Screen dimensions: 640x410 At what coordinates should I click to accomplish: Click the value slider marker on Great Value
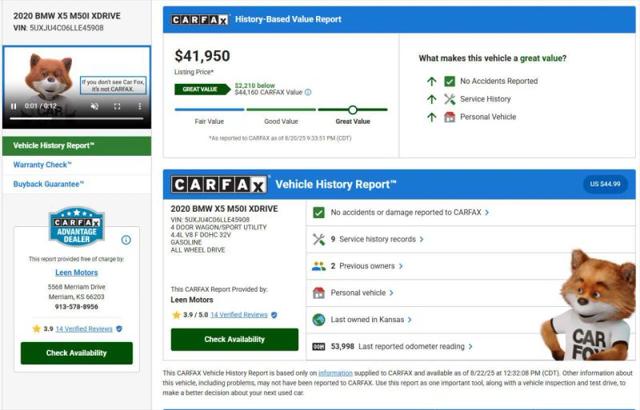point(353,110)
